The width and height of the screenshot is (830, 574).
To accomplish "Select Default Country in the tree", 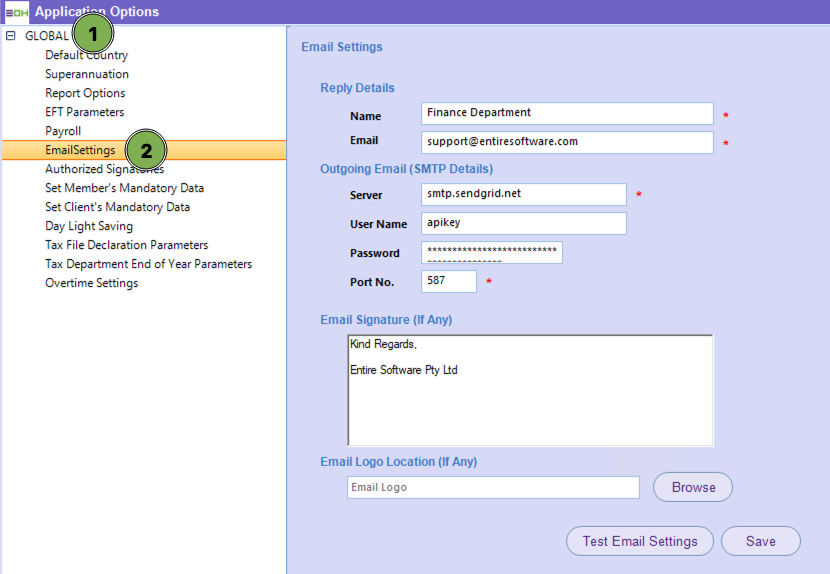I will (x=86, y=55).
